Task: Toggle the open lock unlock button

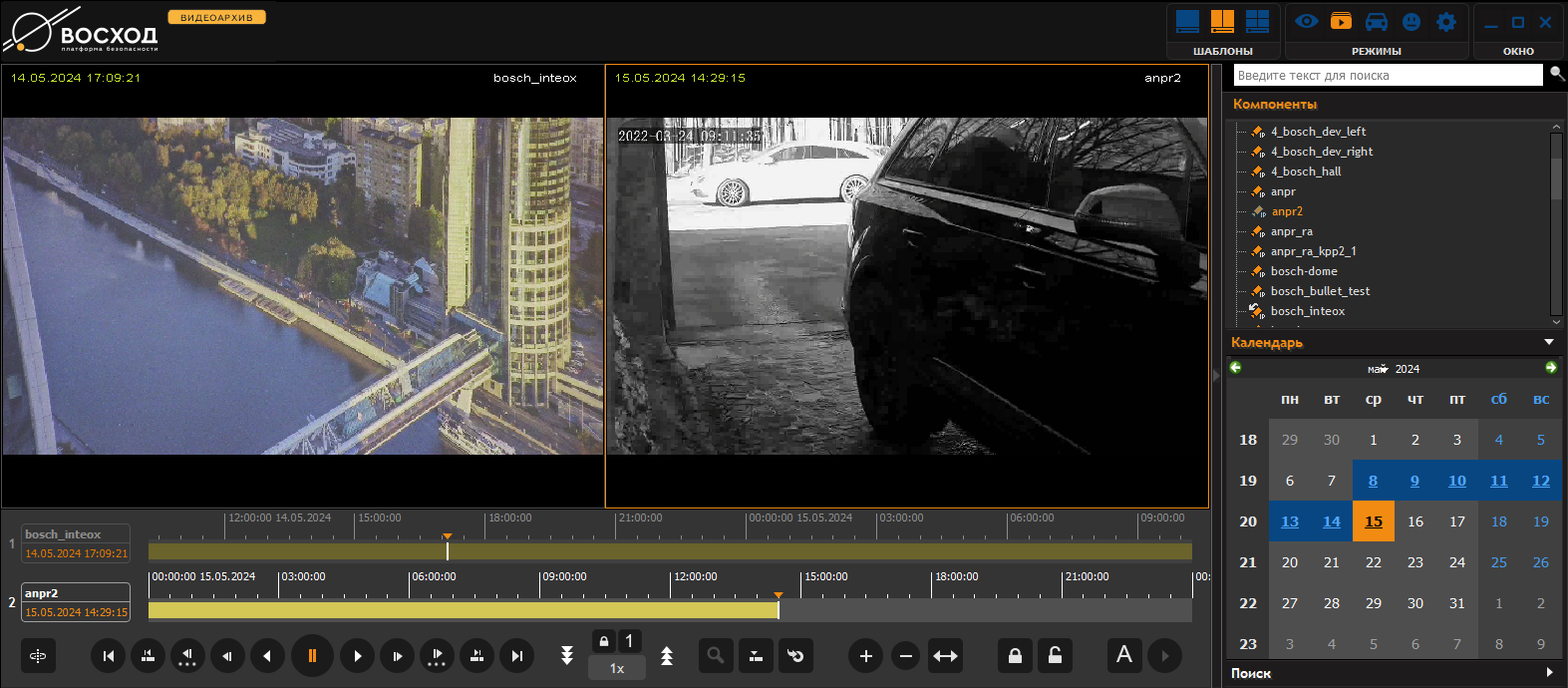Action: 1055,656
